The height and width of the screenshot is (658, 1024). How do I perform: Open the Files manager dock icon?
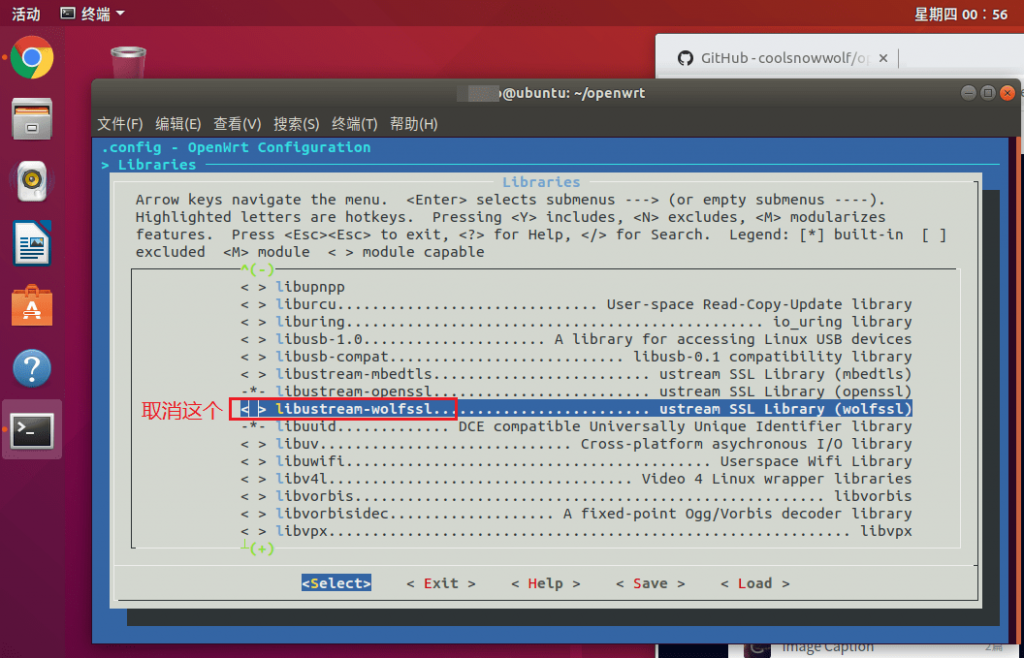[31, 119]
